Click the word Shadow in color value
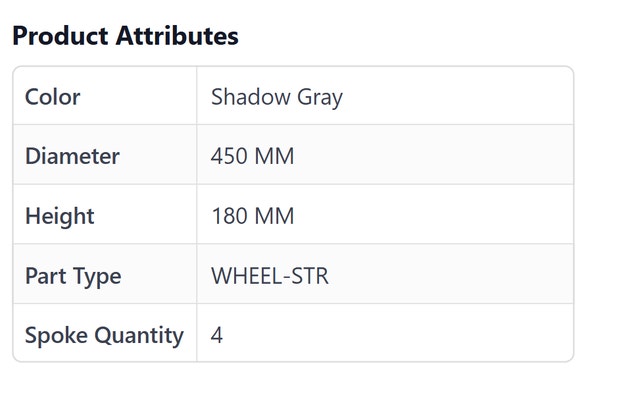Image resolution: width=640 pixels, height=397 pixels. point(251,97)
